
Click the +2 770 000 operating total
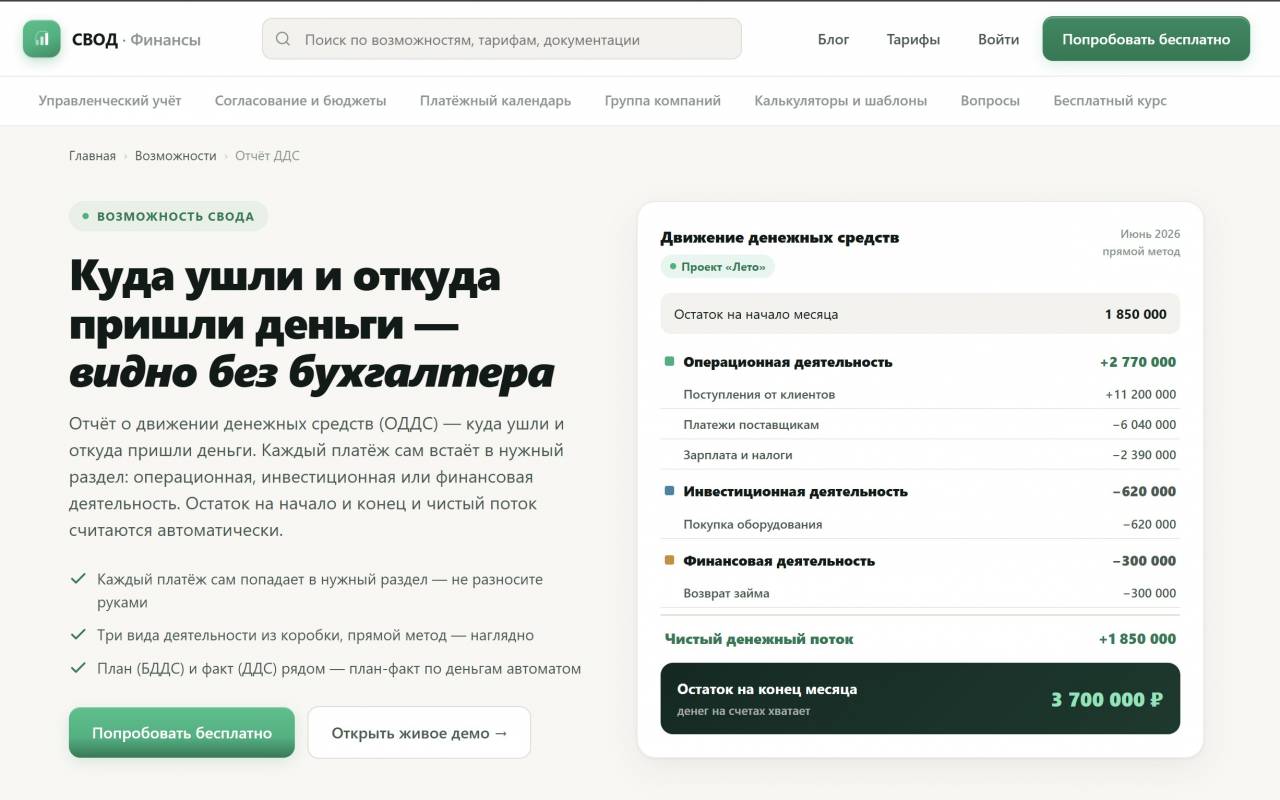[1138, 362]
